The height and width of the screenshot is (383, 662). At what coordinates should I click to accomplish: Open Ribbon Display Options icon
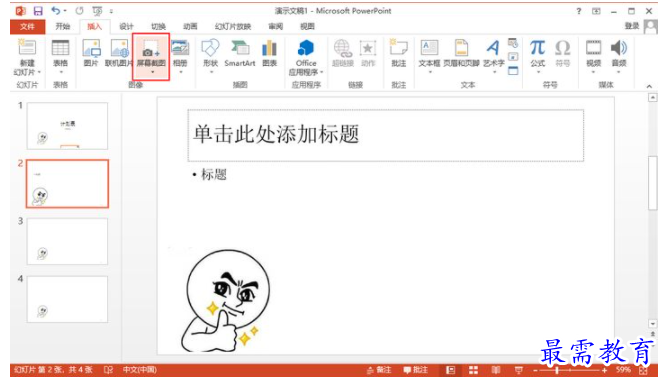pos(596,11)
